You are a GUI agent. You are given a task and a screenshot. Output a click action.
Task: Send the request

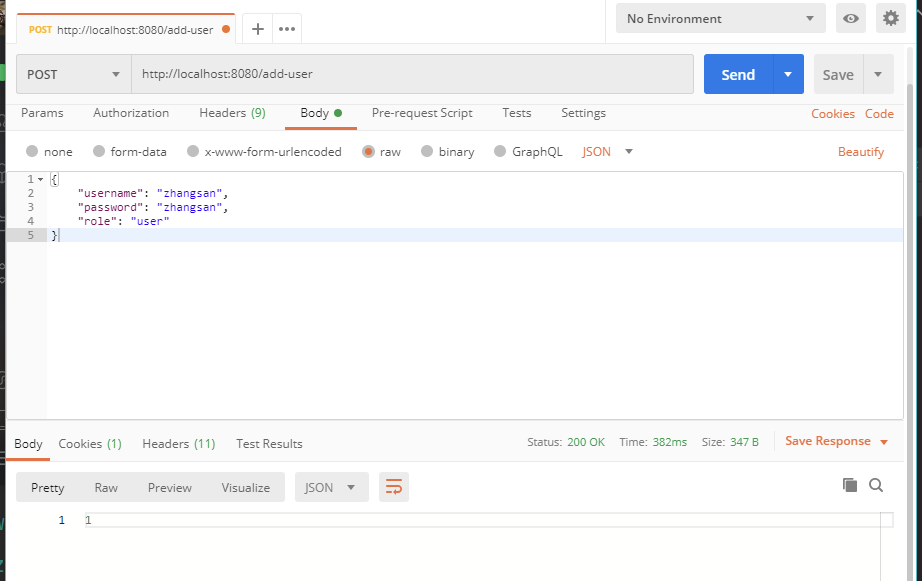(739, 74)
